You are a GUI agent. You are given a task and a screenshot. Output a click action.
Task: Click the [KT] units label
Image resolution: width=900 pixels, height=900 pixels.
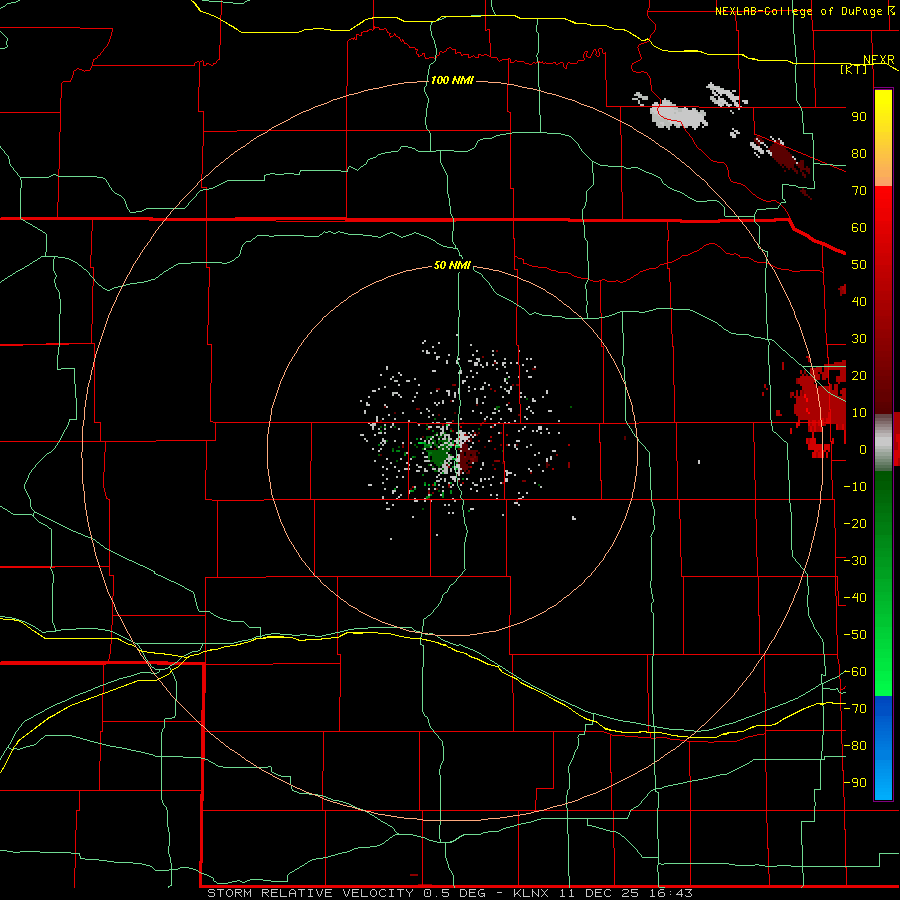854,69
